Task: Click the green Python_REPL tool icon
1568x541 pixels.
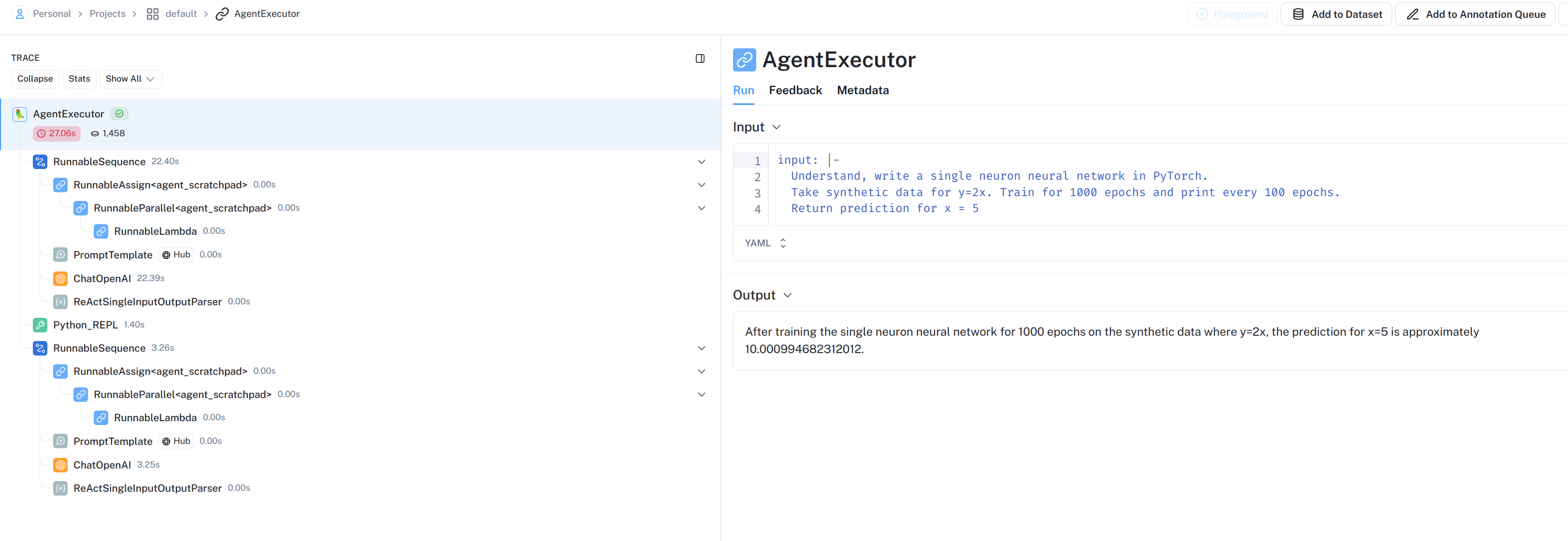Action: pyautogui.click(x=40, y=325)
